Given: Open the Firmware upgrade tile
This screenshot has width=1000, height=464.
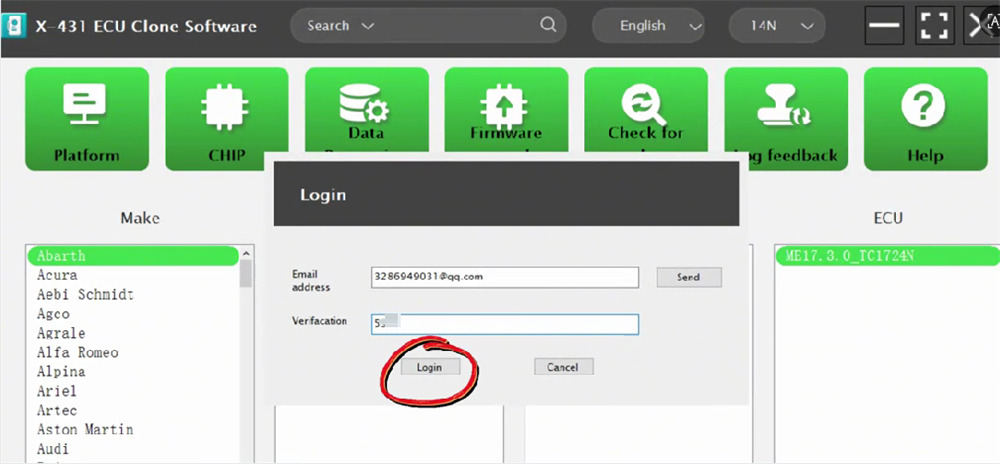Looking at the screenshot, I should click(506, 110).
